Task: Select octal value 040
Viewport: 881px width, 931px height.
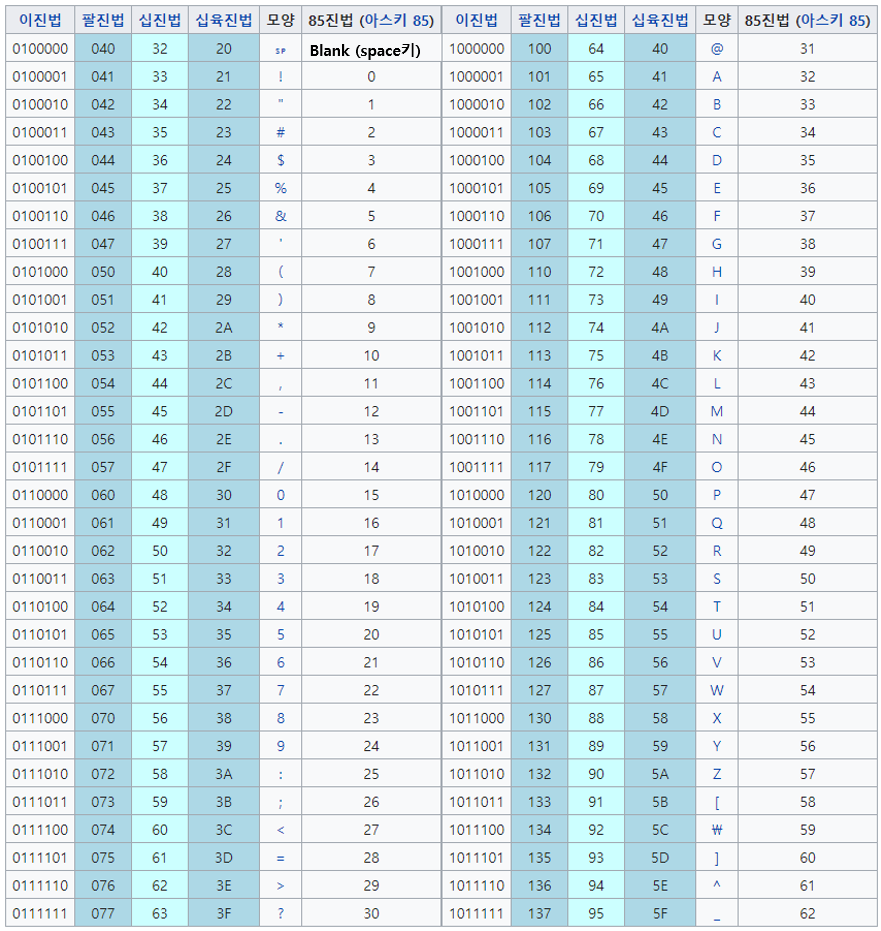Action: pos(103,49)
